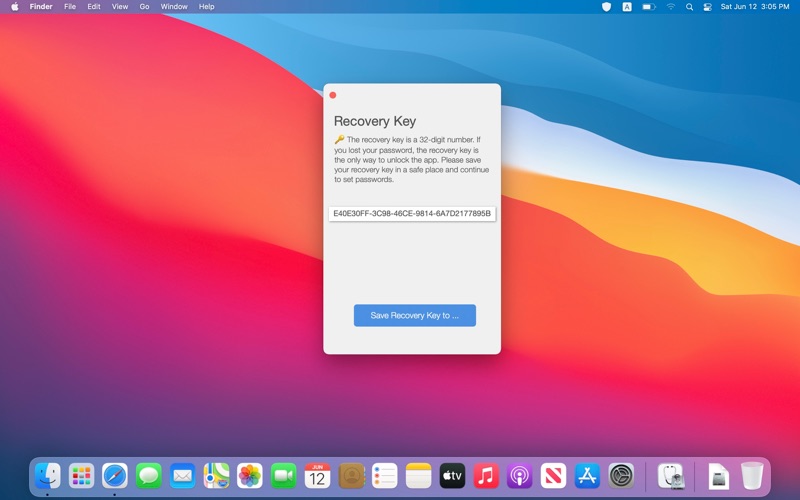800x500 pixels.
Task: Open the Go menu
Action: [144, 7]
